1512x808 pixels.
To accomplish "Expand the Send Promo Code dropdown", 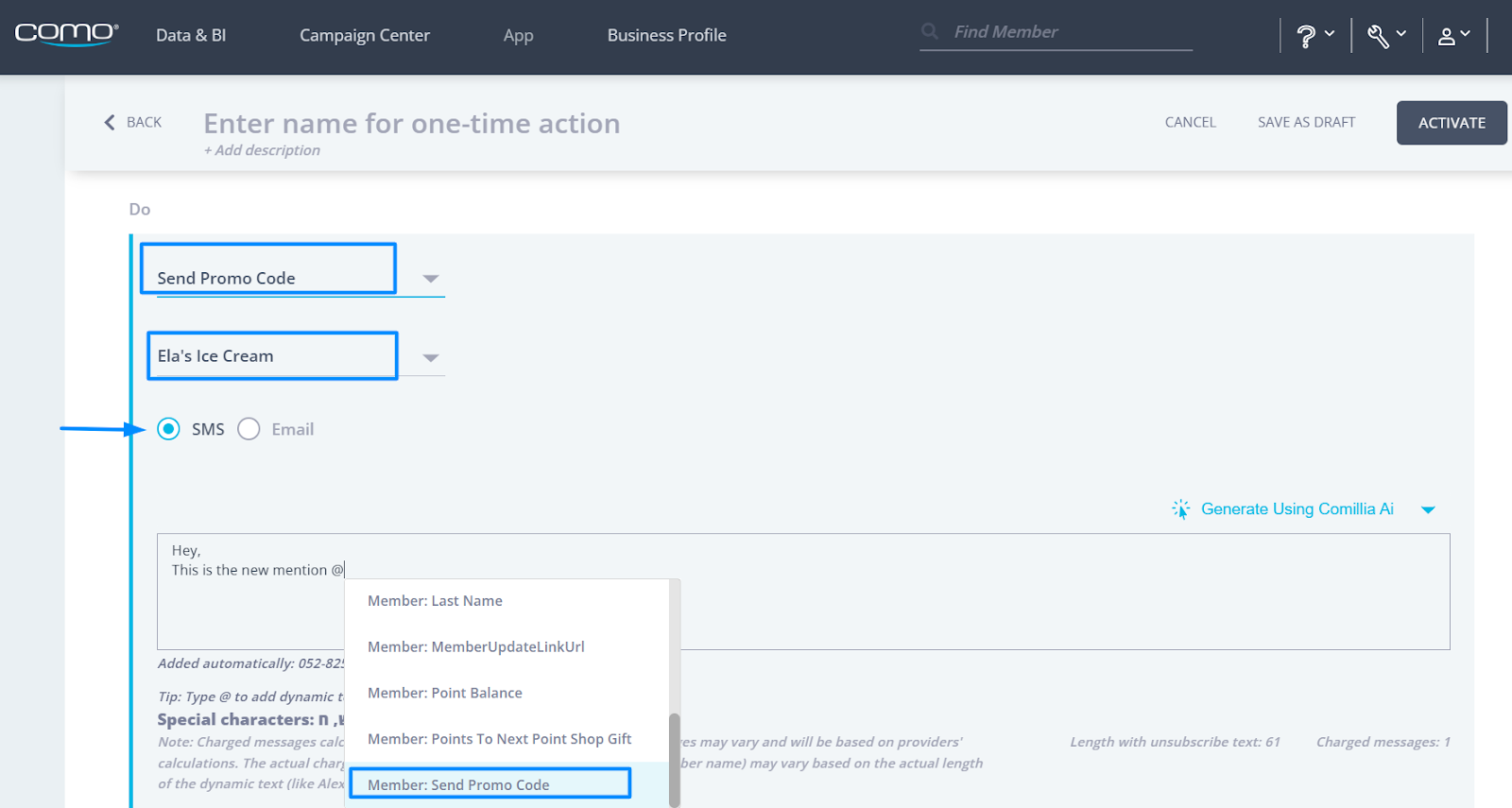I will click(431, 279).
